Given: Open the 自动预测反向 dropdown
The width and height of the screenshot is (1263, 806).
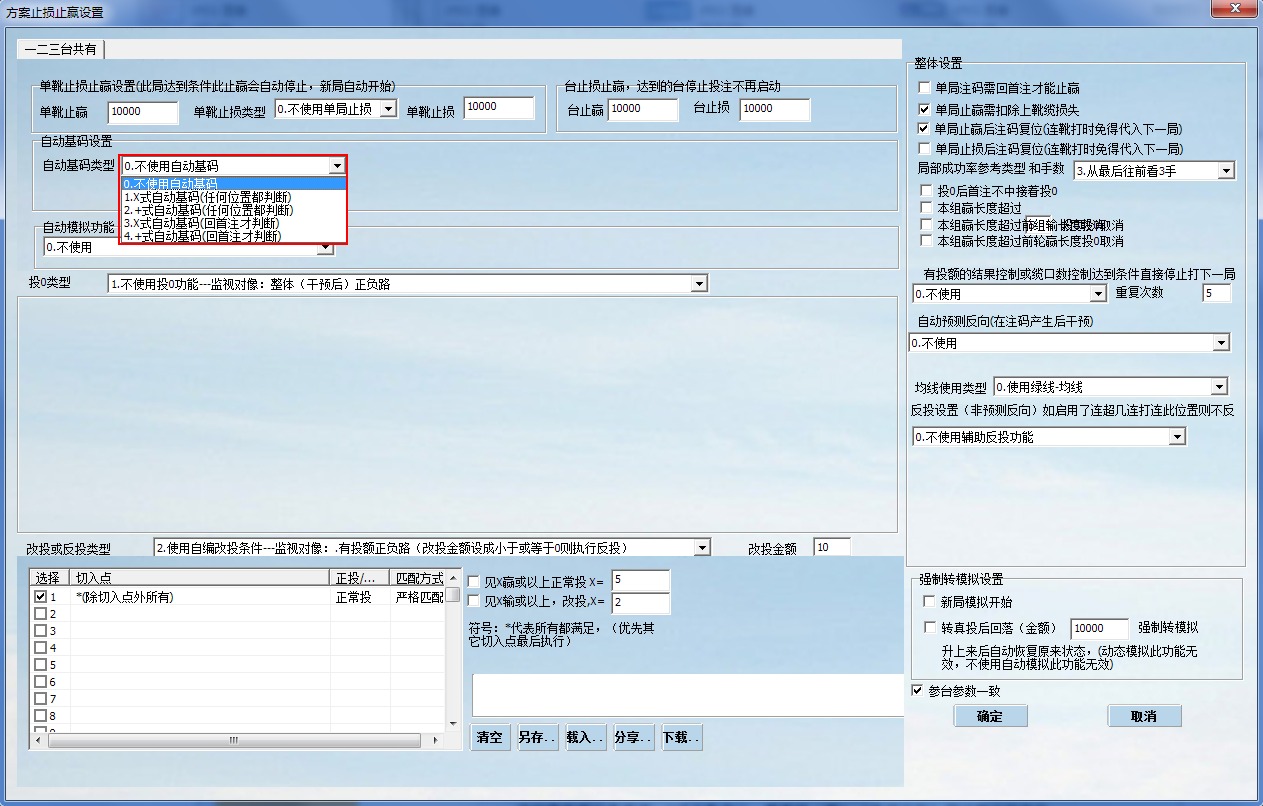Looking at the screenshot, I should click(1222, 342).
